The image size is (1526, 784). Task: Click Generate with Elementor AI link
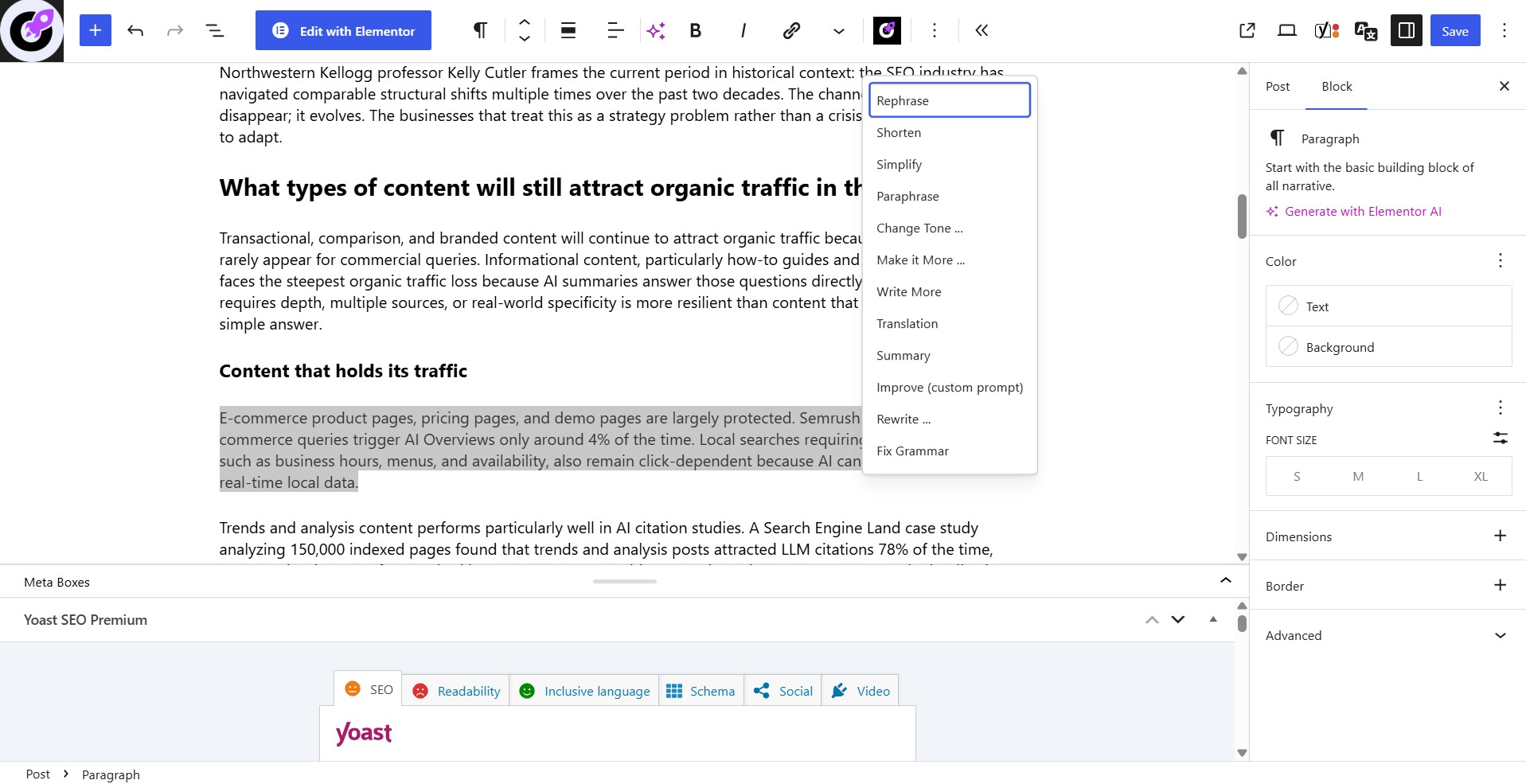(x=1353, y=211)
